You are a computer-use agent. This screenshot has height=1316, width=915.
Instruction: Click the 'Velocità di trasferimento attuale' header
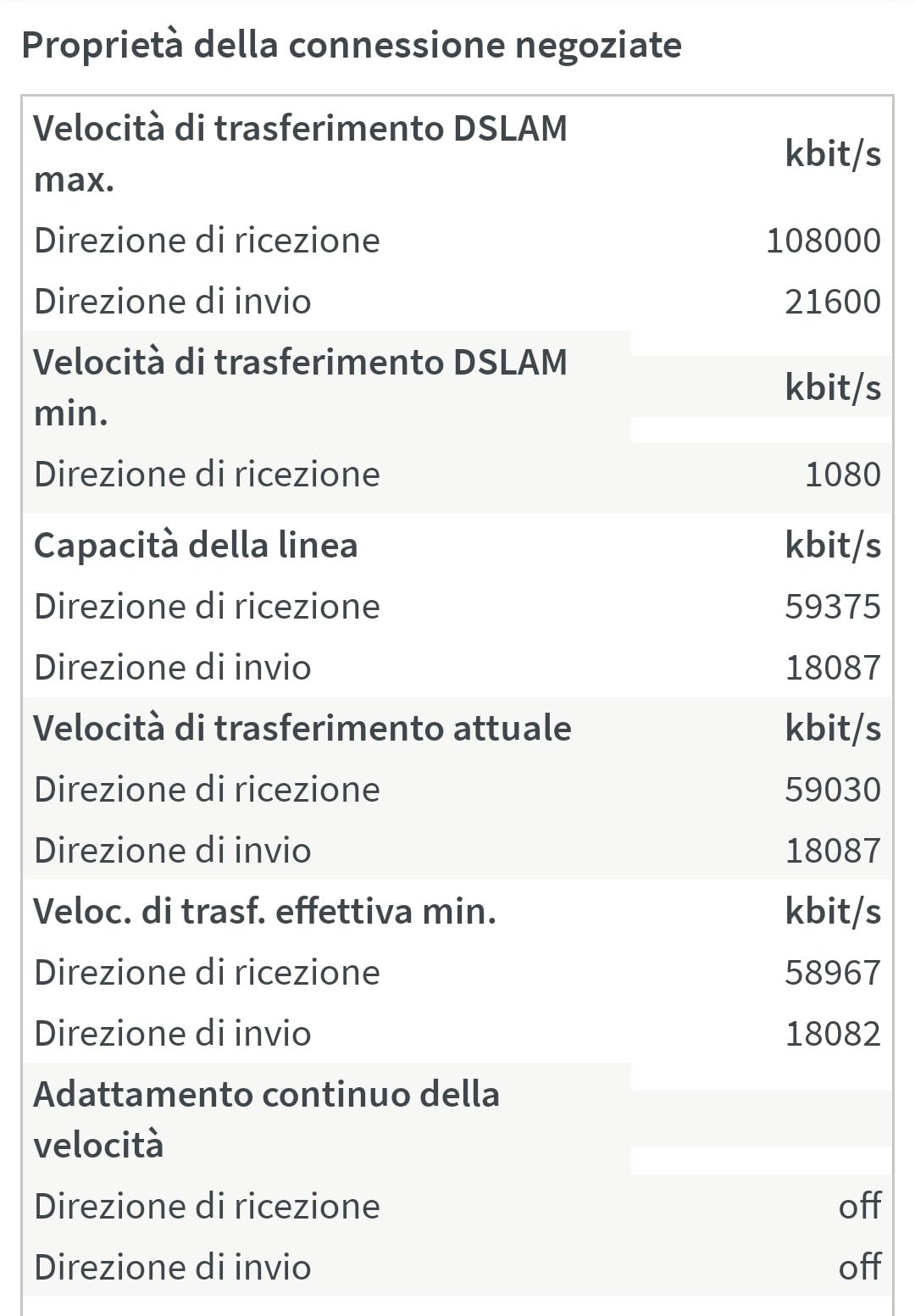click(302, 728)
